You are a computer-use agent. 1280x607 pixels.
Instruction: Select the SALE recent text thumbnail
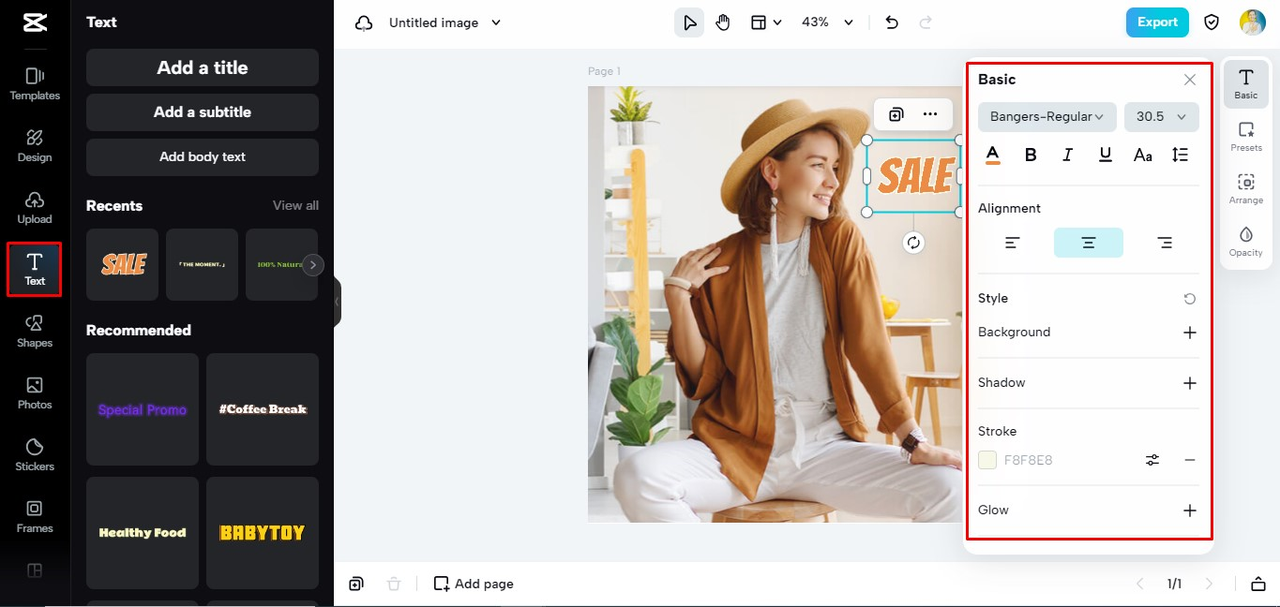tap(122, 264)
